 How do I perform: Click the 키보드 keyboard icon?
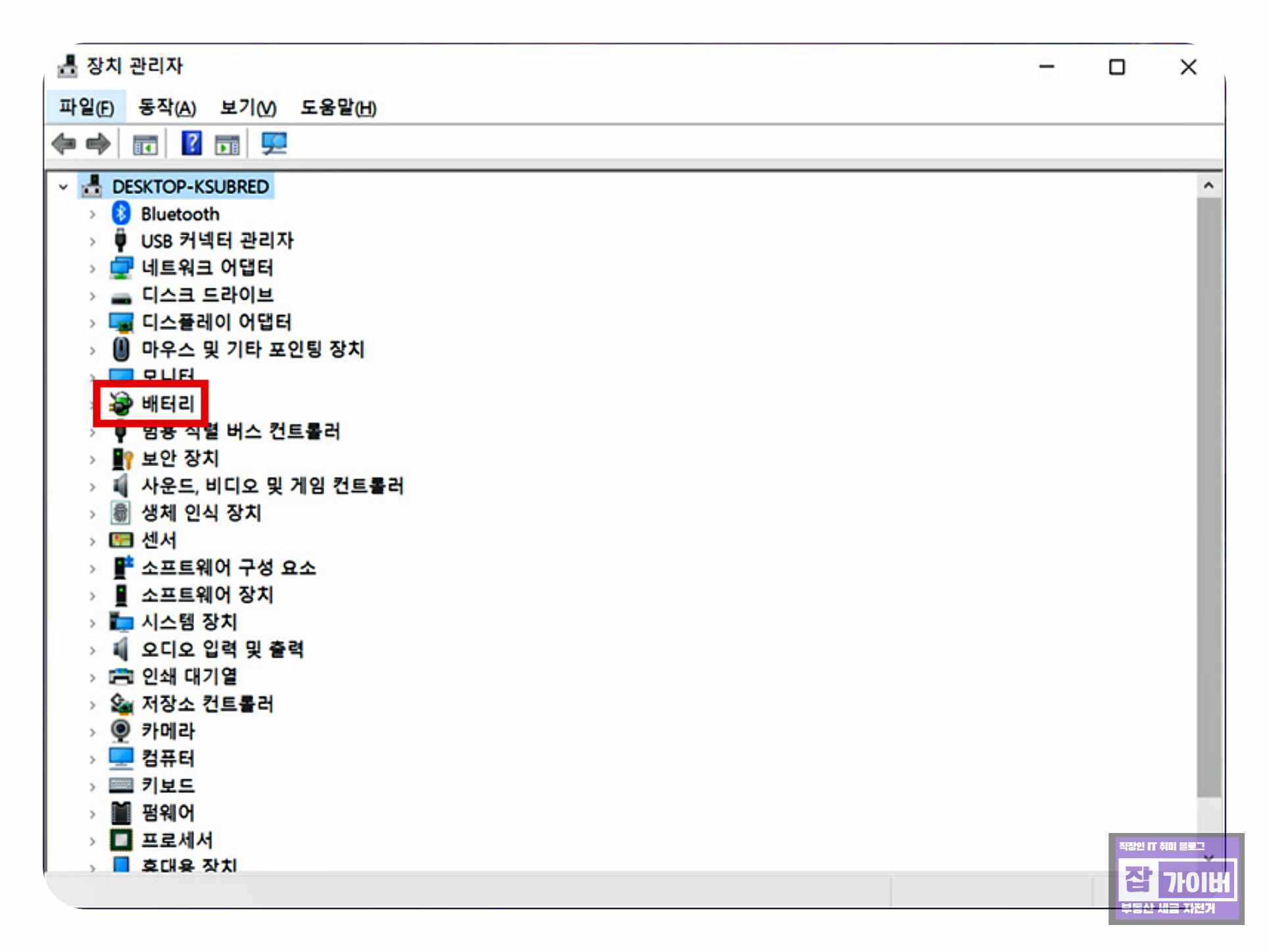pyautogui.click(x=121, y=785)
